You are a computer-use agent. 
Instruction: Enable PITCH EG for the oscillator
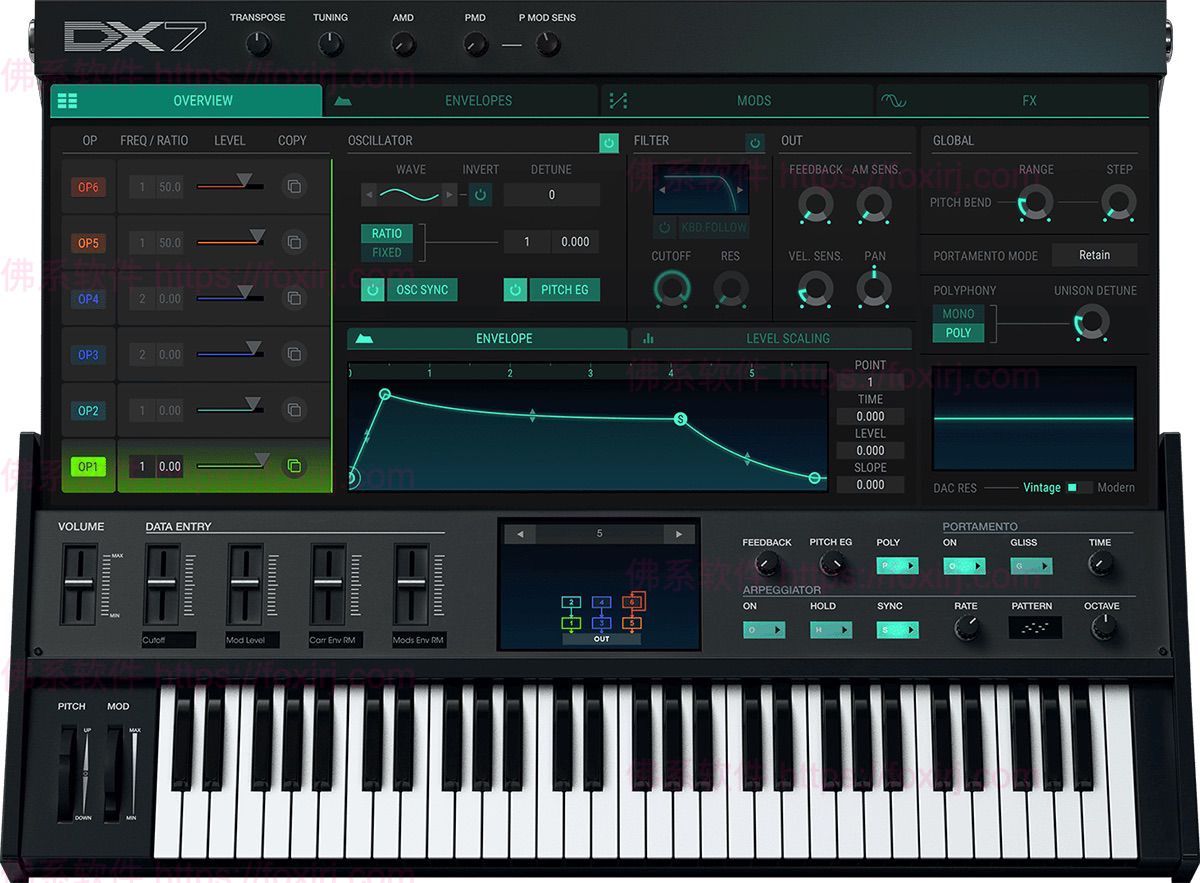514,288
